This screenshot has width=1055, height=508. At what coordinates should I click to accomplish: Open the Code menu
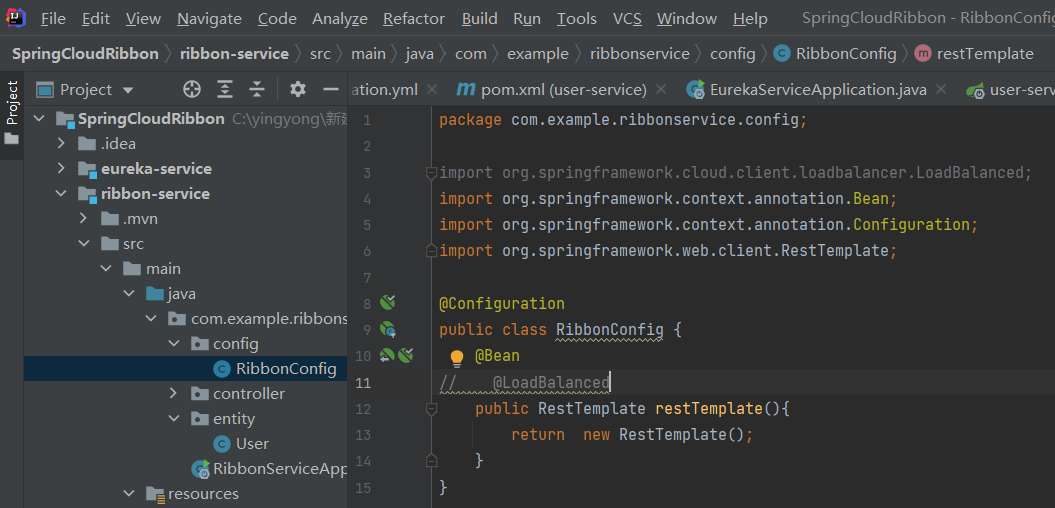pos(277,19)
